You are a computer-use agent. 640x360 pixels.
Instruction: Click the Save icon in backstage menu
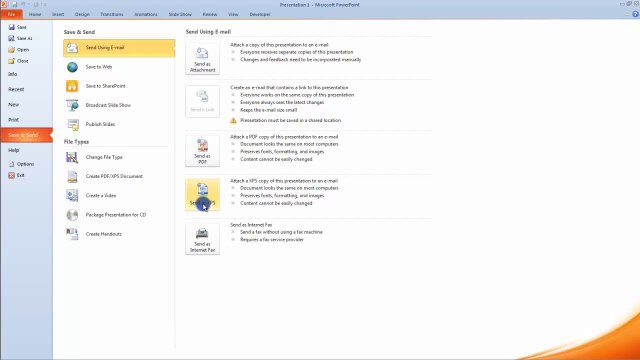pos(11,27)
